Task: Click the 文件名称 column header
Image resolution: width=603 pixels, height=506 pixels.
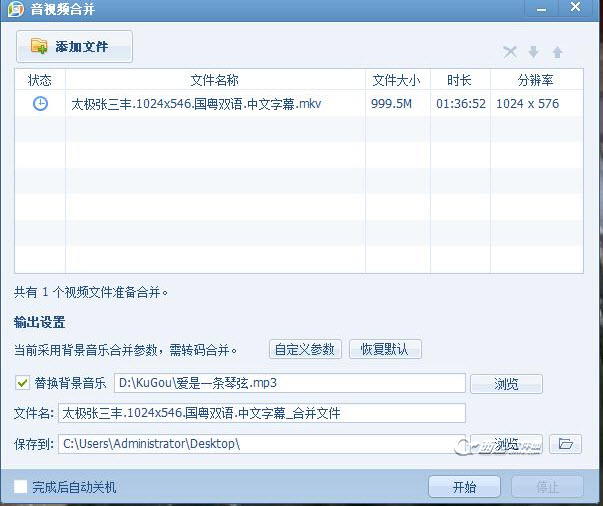Action: pos(215,80)
